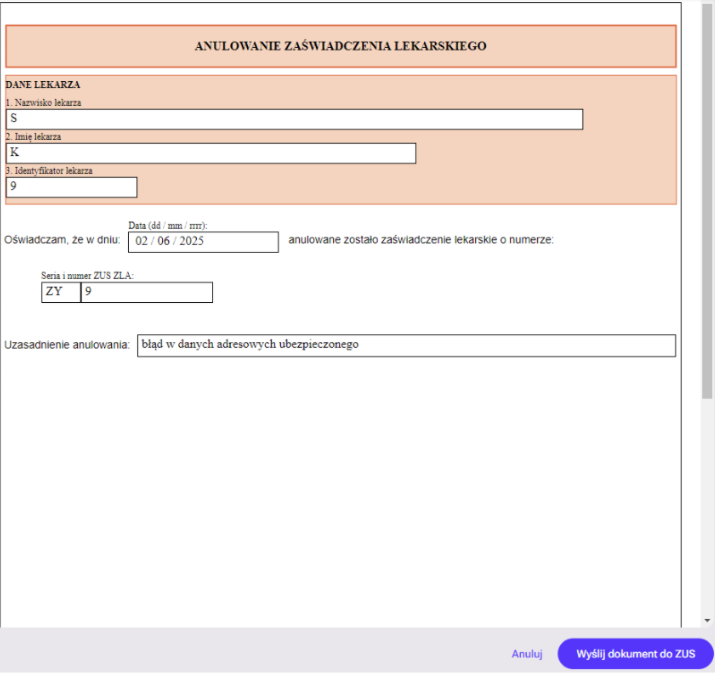Select the ZUS ZLA series field with ZY

tap(61, 292)
